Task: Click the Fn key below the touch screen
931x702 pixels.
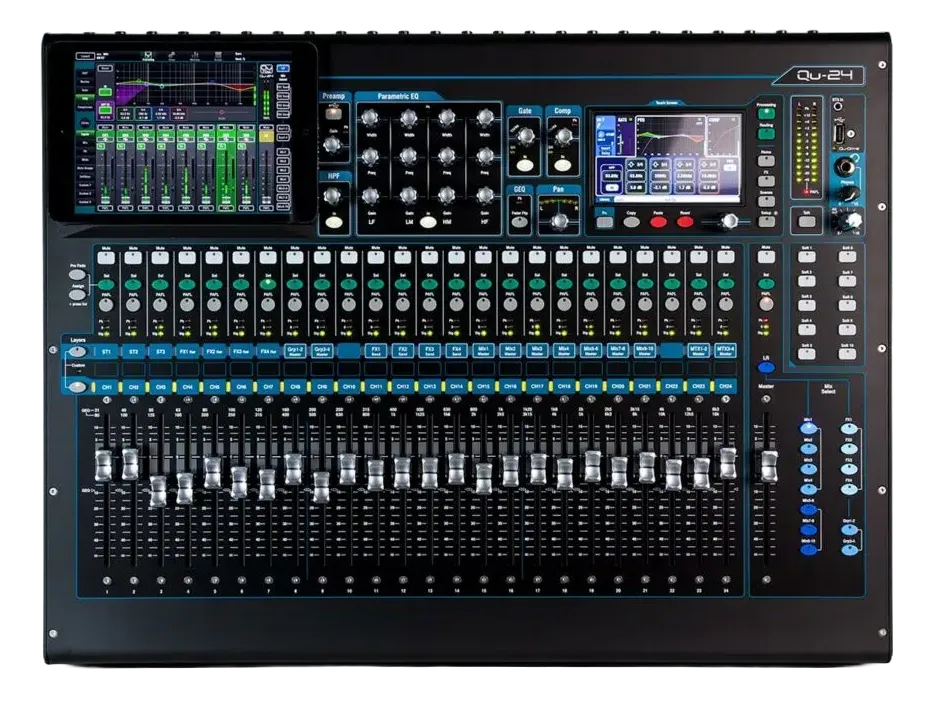Action: (604, 222)
